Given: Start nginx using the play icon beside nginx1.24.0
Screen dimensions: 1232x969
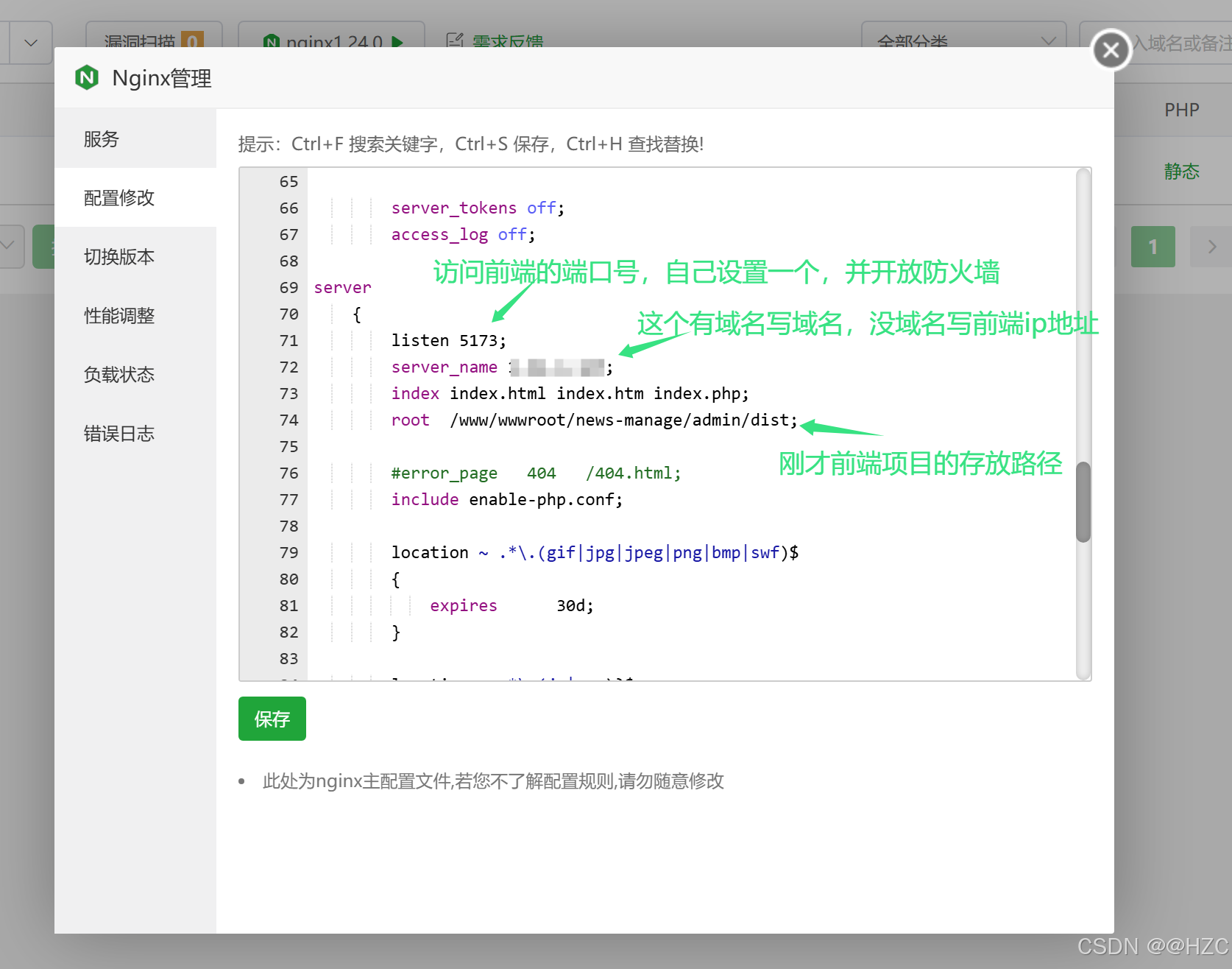Looking at the screenshot, I should 398,43.
